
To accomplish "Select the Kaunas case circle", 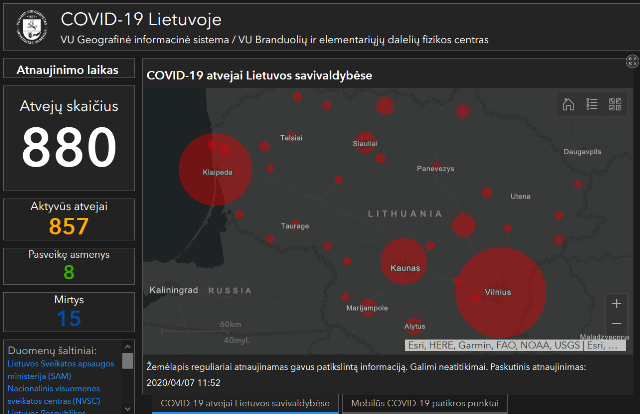I will (404, 261).
